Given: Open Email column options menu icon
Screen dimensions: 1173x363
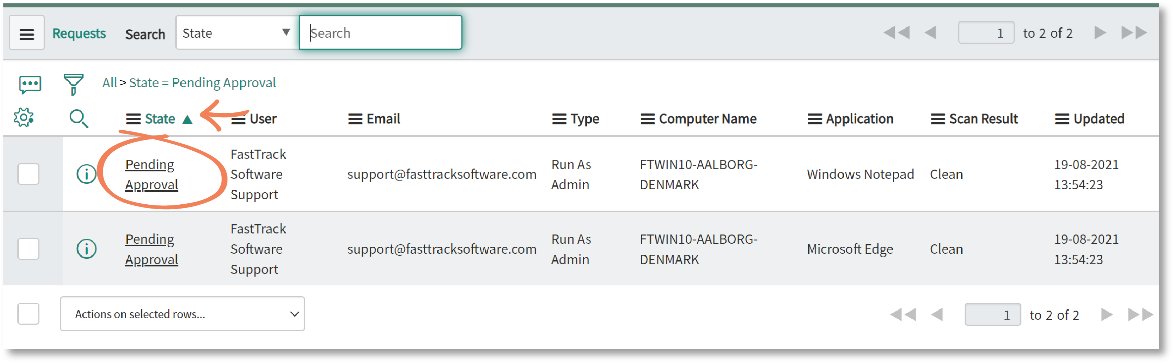Looking at the screenshot, I should 356,119.
